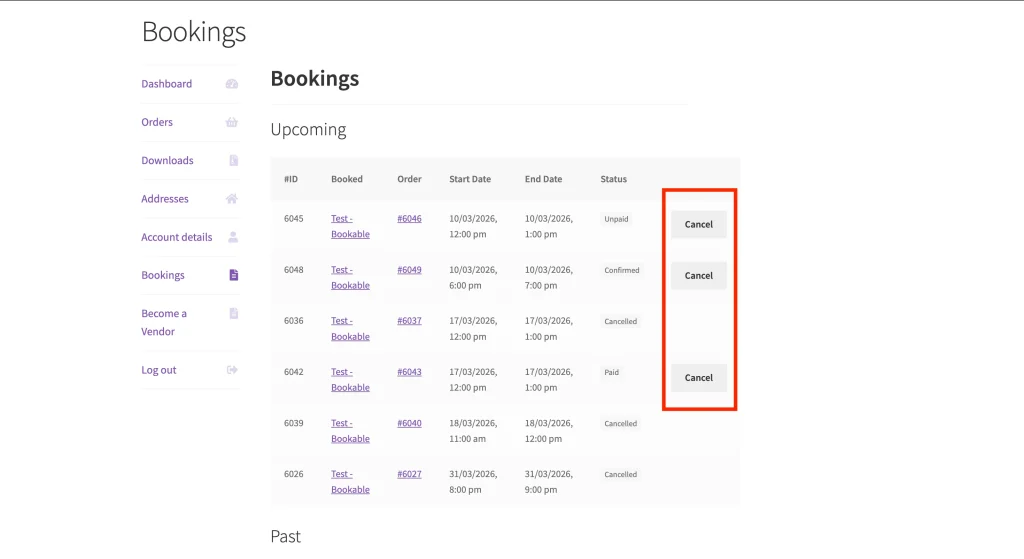Go to Downloads in the sidebar
Screen dimensions: 1024x559
(x=167, y=160)
